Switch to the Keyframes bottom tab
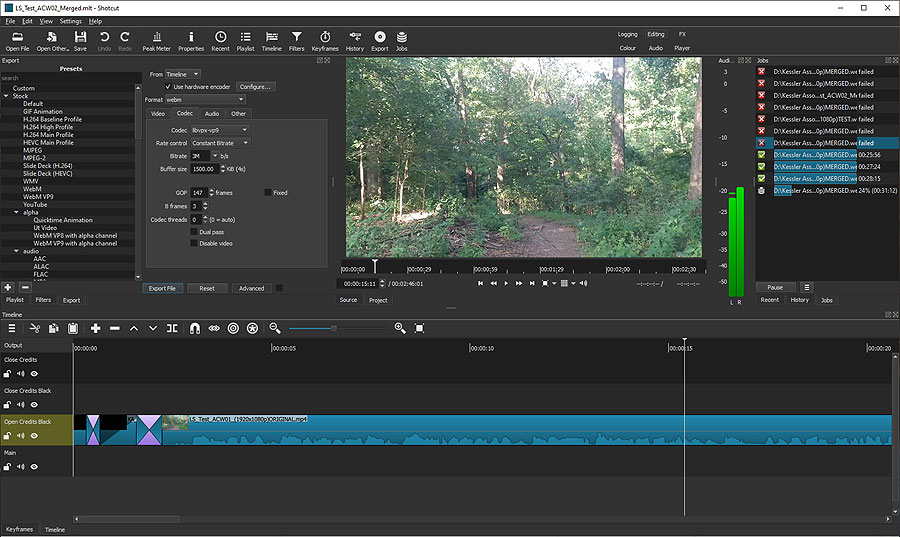Image resolution: width=900 pixels, height=537 pixels. pos(20,530)
